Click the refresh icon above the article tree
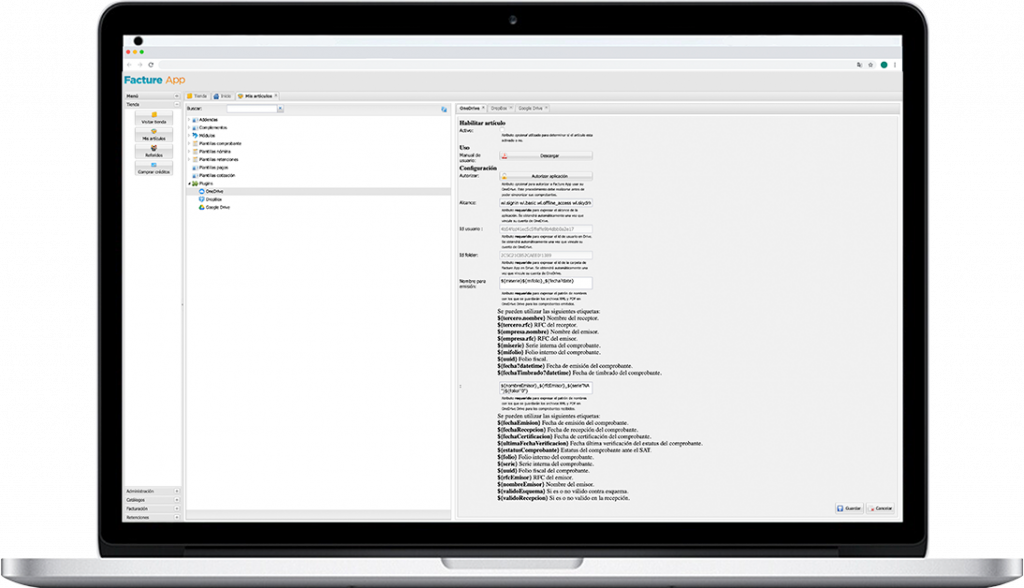Viewport: 1024px width, 588px height. point(444,108)
